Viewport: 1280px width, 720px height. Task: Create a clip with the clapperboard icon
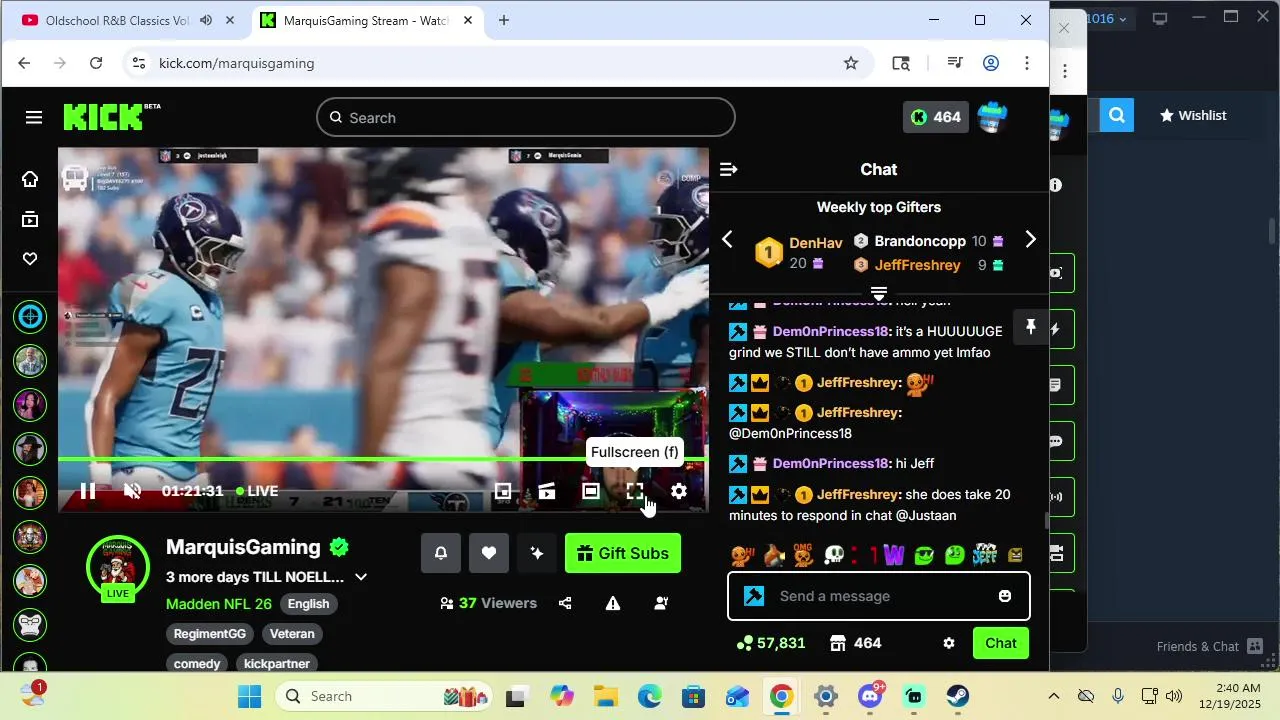pyautogui.click(x=547, y=491)
